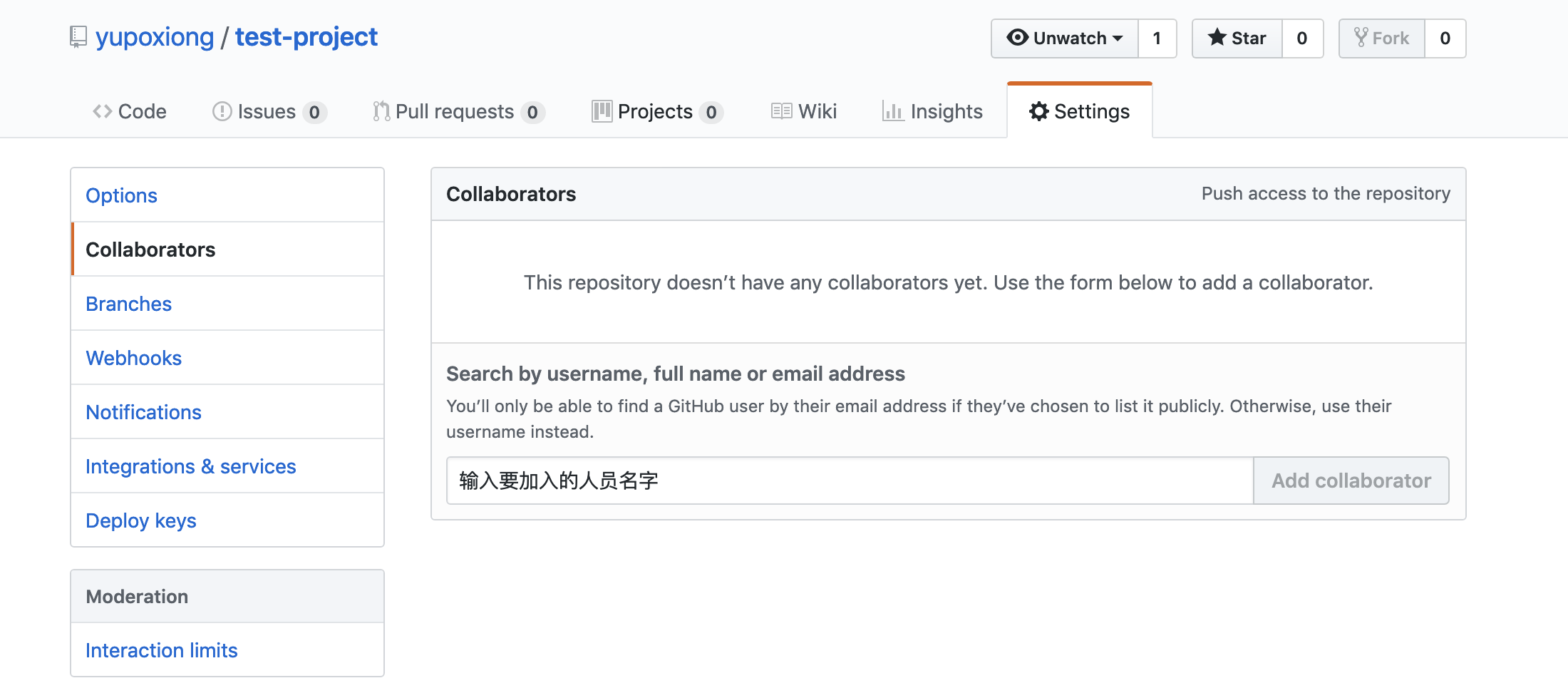This screenshot has width=1568, height=693.
Task: Open Integrations & services settings
Action: coord(227,466)
